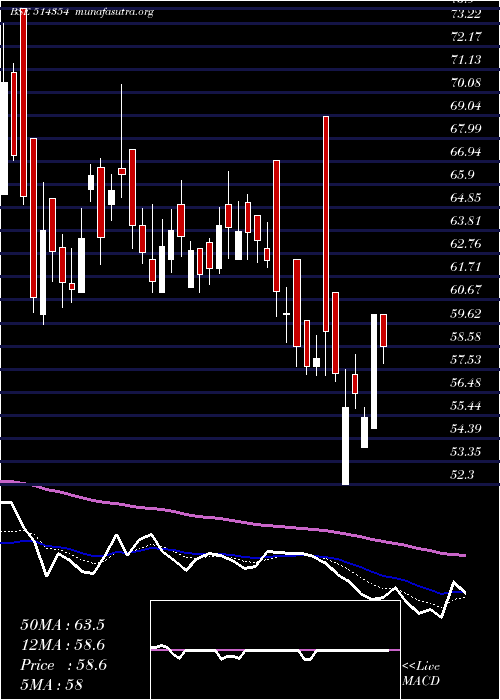Click the <<Live MACD label
Screen dimensions: 500x700
click(x=421, y=674)
